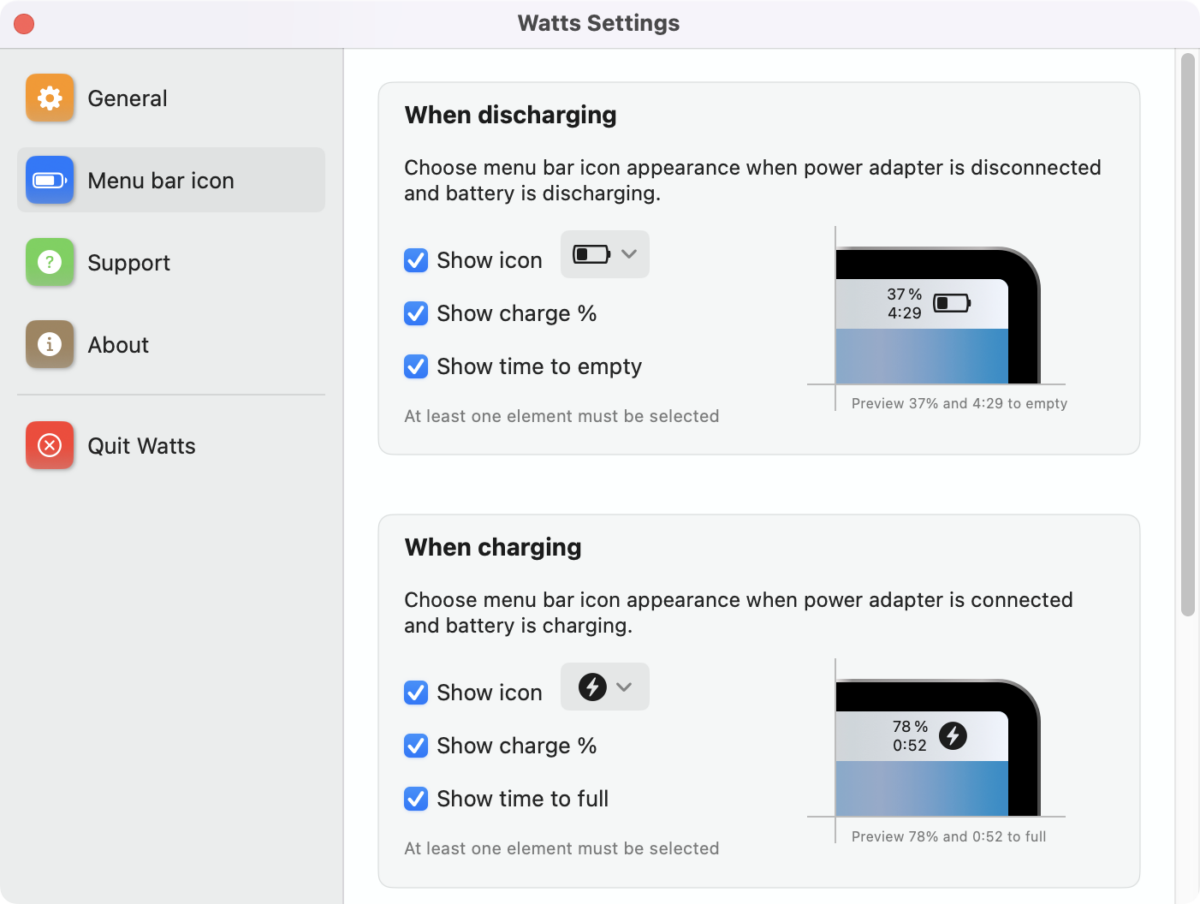Click the green Support question mark icon
The height and width of the screenshot is (904, 1200).
click(50, 262)
